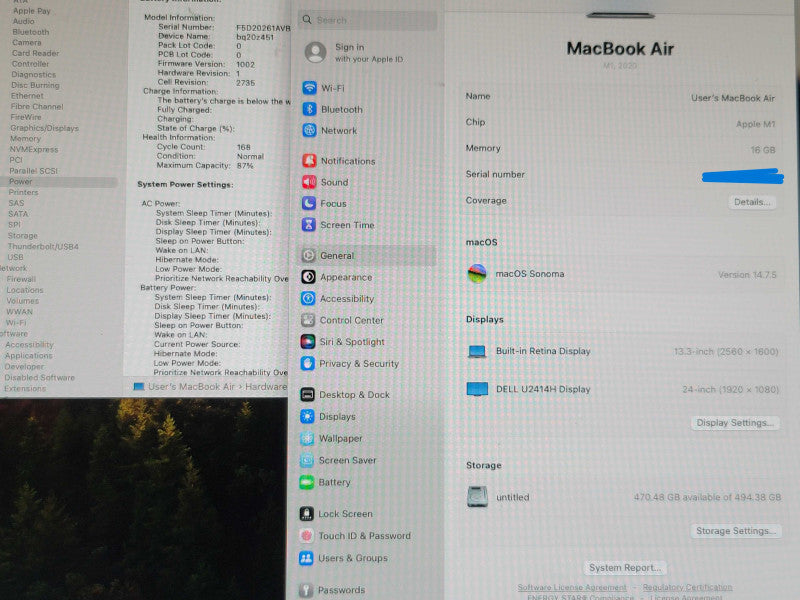The width and height of the screenshot is (800, 600).
Task: Click the Name value User's MacBook Air
Action: tap(733, 98)
